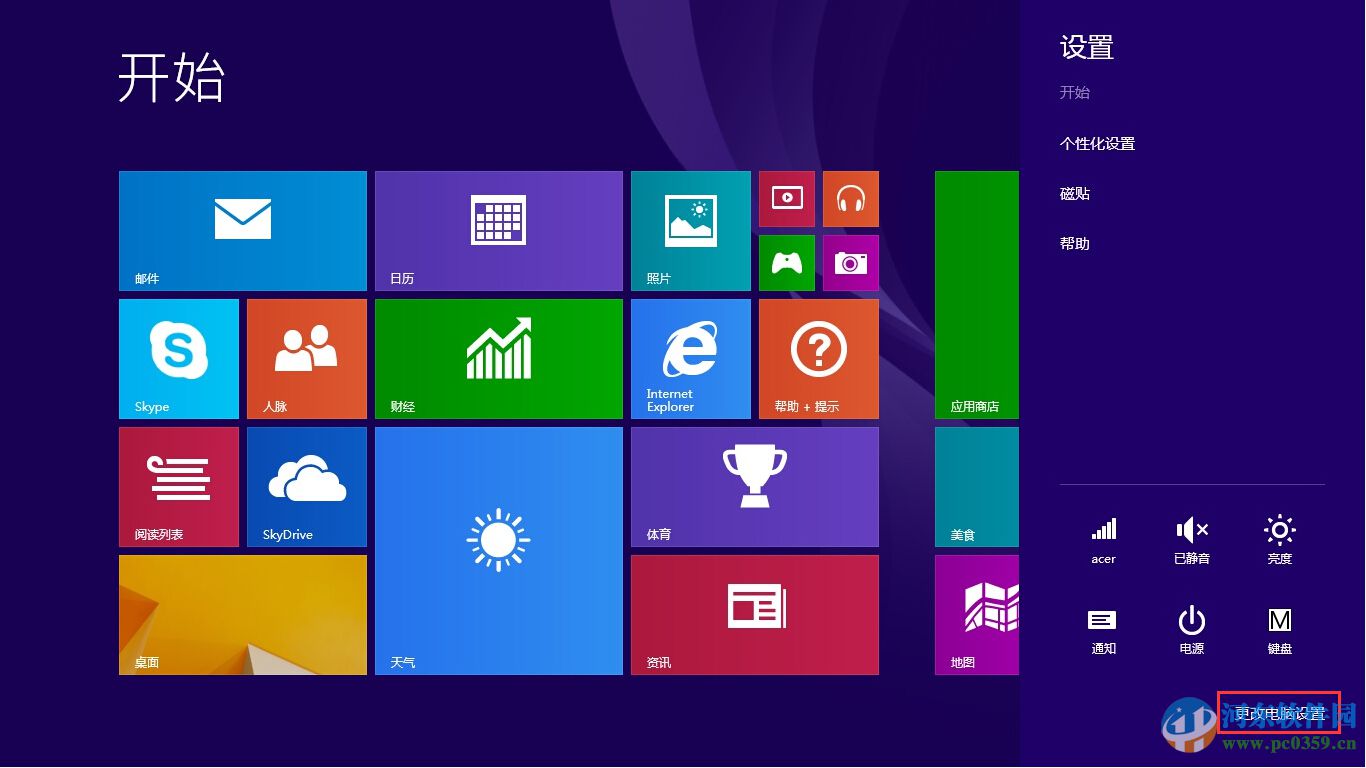This screenshot has width=1366, height=768.
Task: Open the 电源 power options icon
Action: [x=1191, y=628]
